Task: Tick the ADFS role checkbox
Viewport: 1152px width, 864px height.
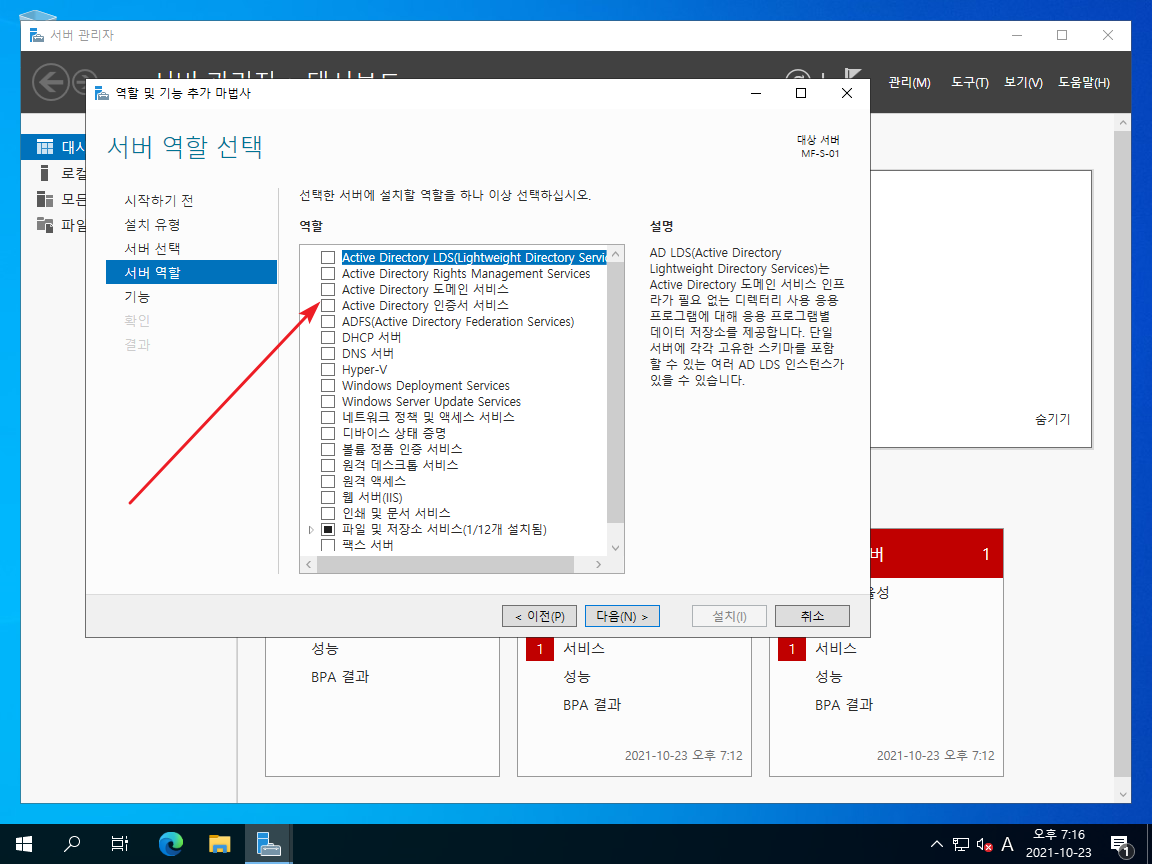Action: click(x=328, y=322)
